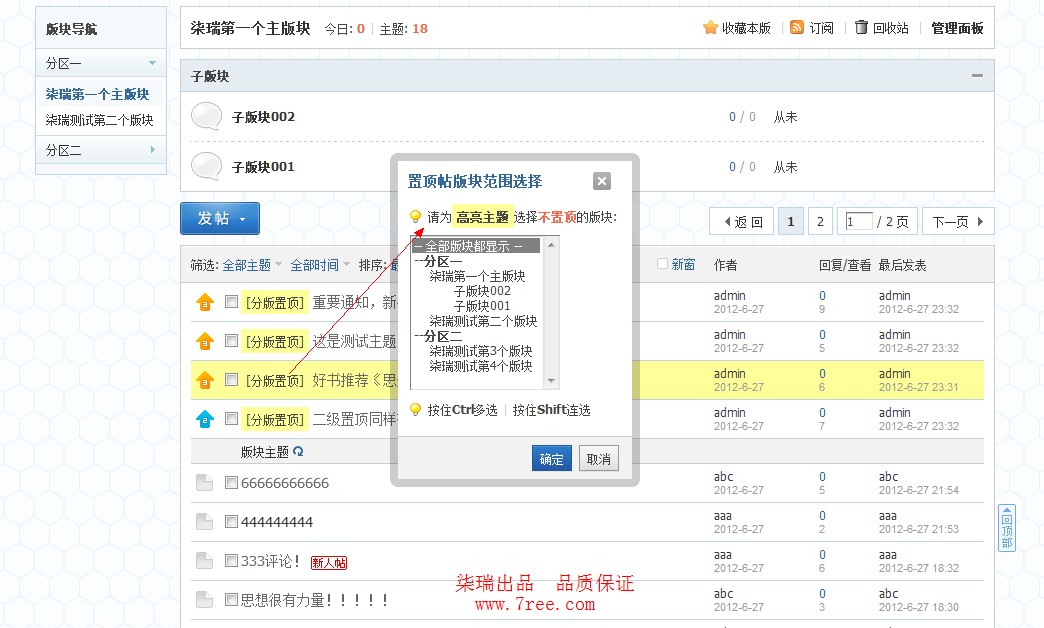Click the speech bubble icon beside 子版块002
Screen dimensions: 1044x628
pyautogui.click(x=206, y=117)
